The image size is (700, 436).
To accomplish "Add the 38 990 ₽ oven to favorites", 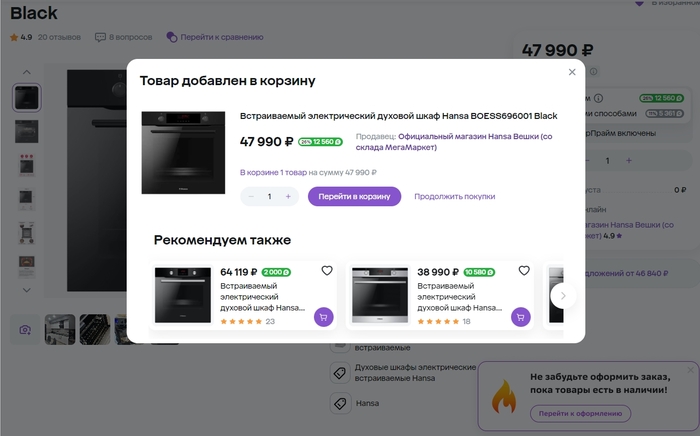I will pyautogui.click(x=523, y=271).
